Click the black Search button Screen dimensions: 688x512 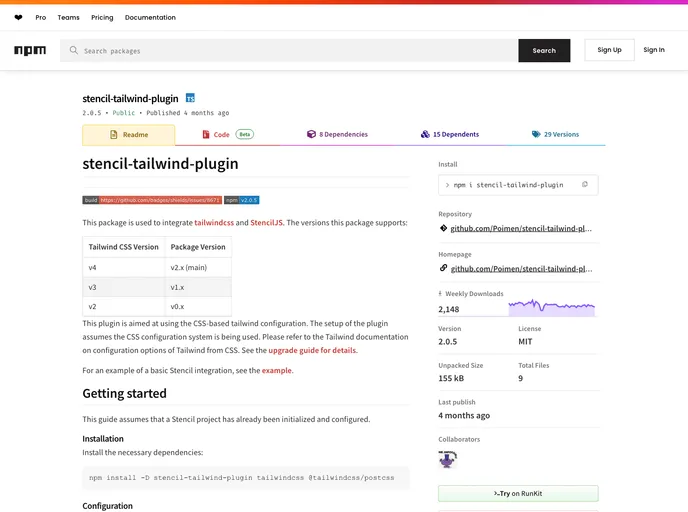coord(544,50)
